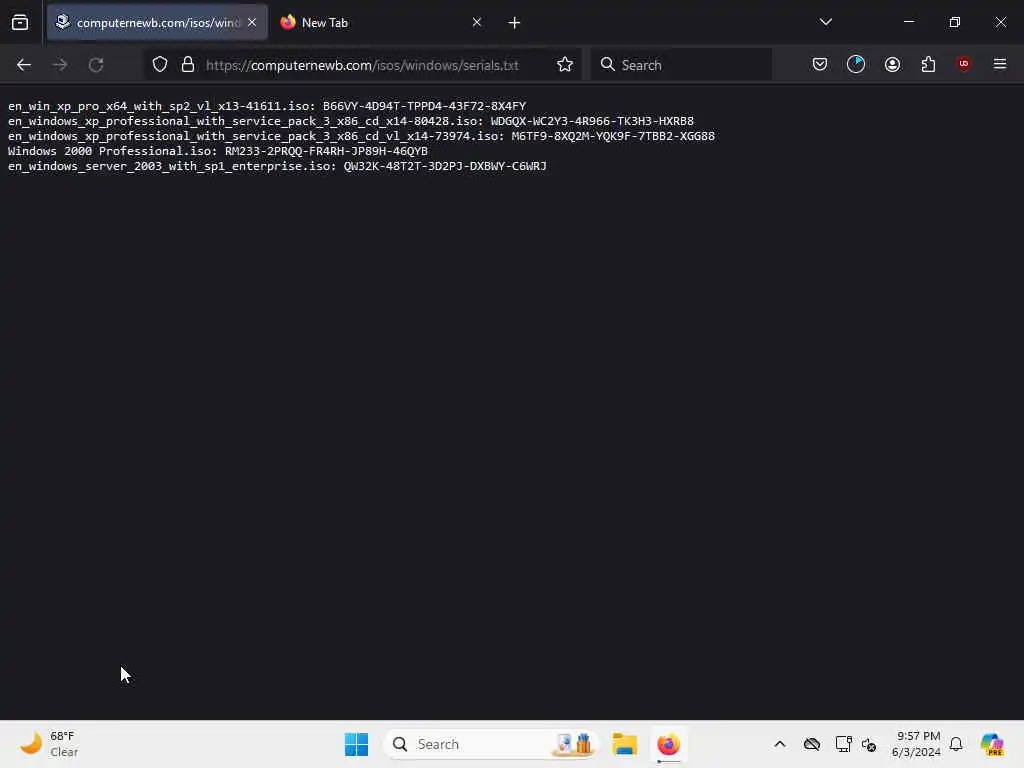Image resolution: width=1024 pixels, height=768 pixels.
Task: Restore down the Firefox window
Action: pyautogui.click(x=955, y=22)
